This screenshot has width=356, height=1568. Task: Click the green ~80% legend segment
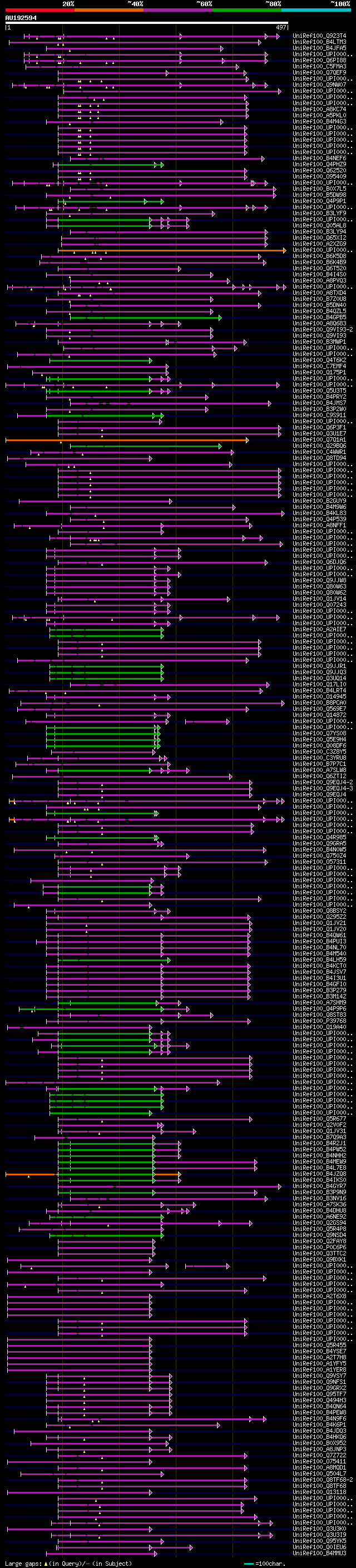[x=247, y=10]
